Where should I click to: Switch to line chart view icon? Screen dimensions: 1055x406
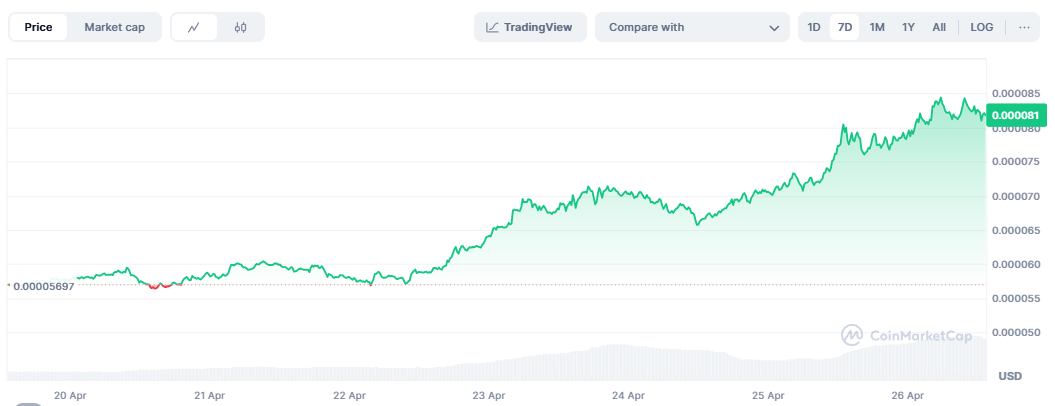[x=194, y=27]
